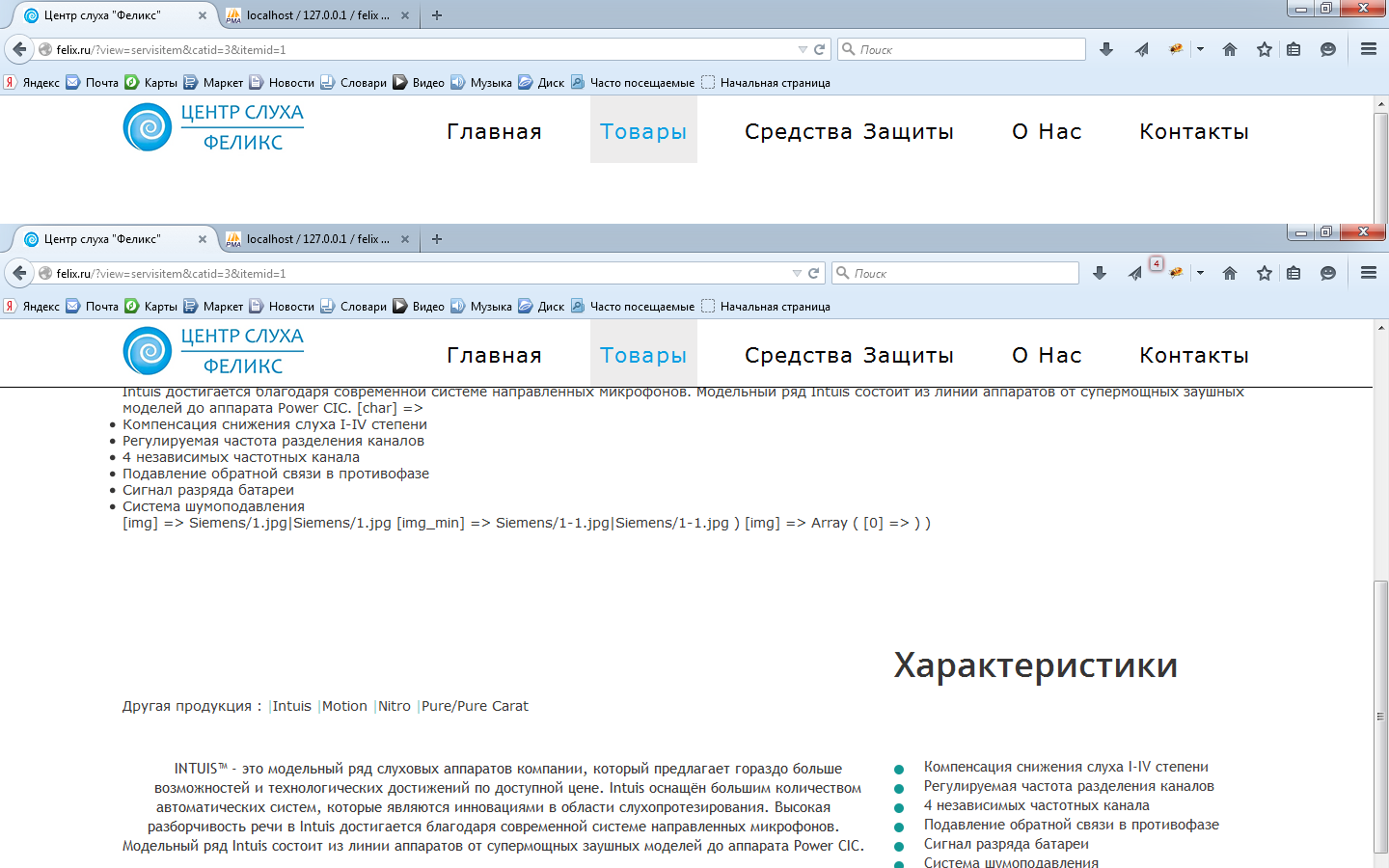Click Центр слуха Феликс logo in background window
Image resolution: width=1389 pixels, height=868 pixels.
214,127
